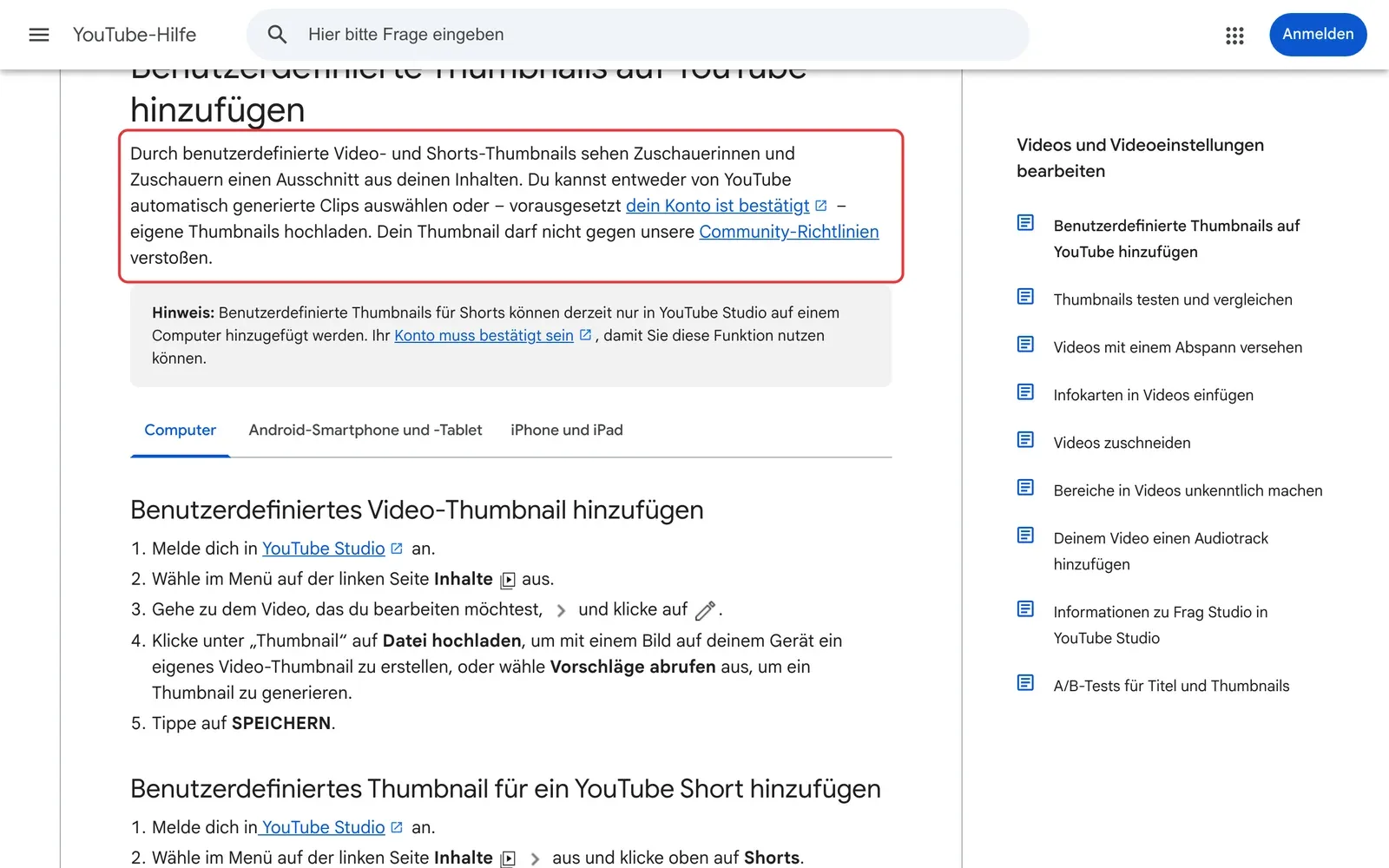The width and height of the screenshot is (1389, 868).
Task: Click article icon beside Videos zuschneiden
Action: (x=1025, y=440)
